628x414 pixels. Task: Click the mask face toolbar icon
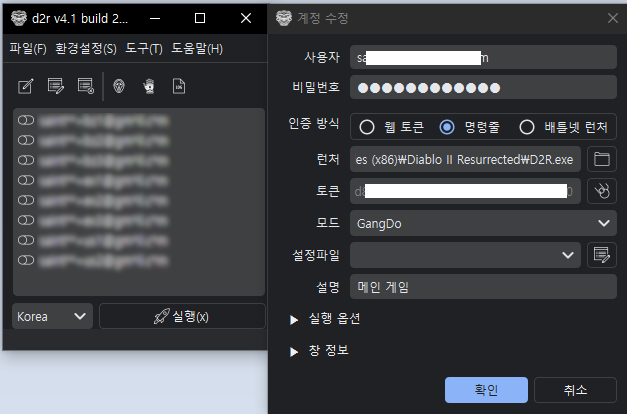[x=119, y=86]
